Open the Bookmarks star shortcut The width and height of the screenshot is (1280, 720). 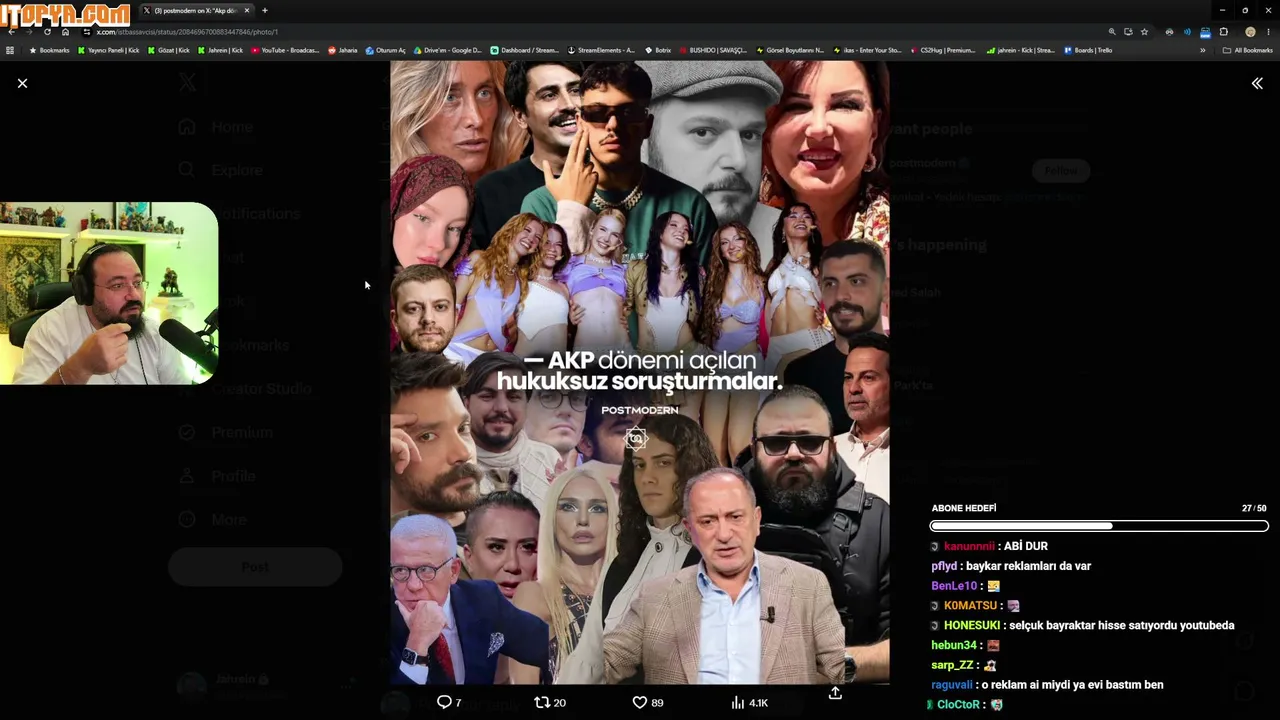49,50
